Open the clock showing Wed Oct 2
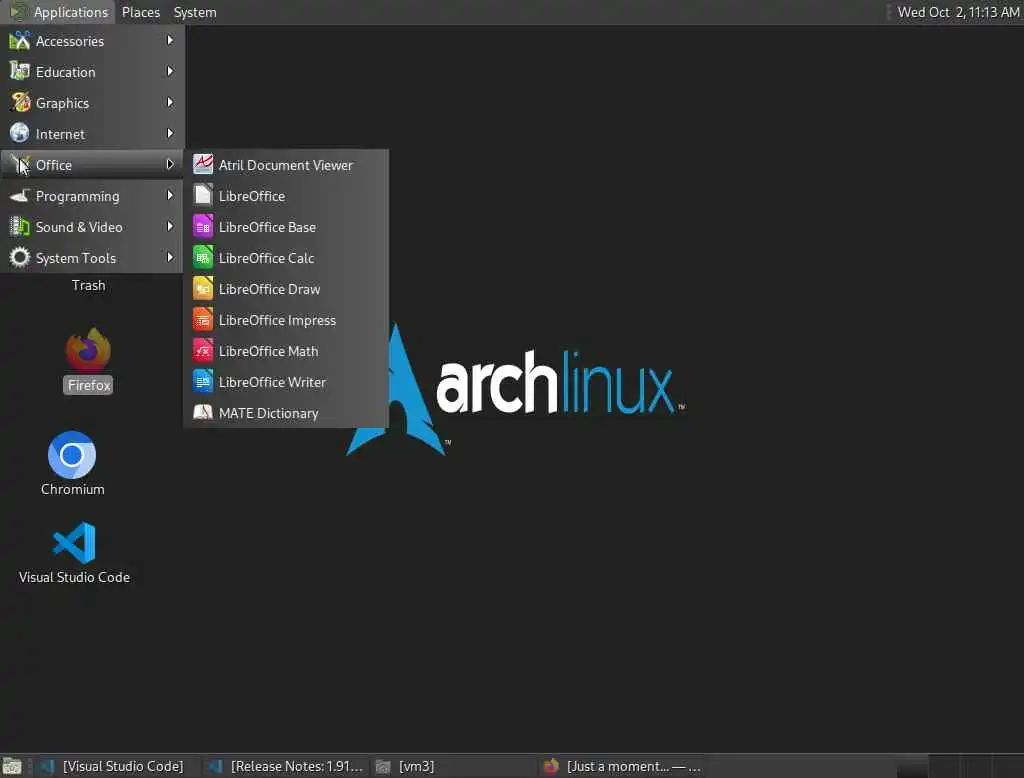The width and height of the screenshot is (1024, 778). (x=957, y=12)
